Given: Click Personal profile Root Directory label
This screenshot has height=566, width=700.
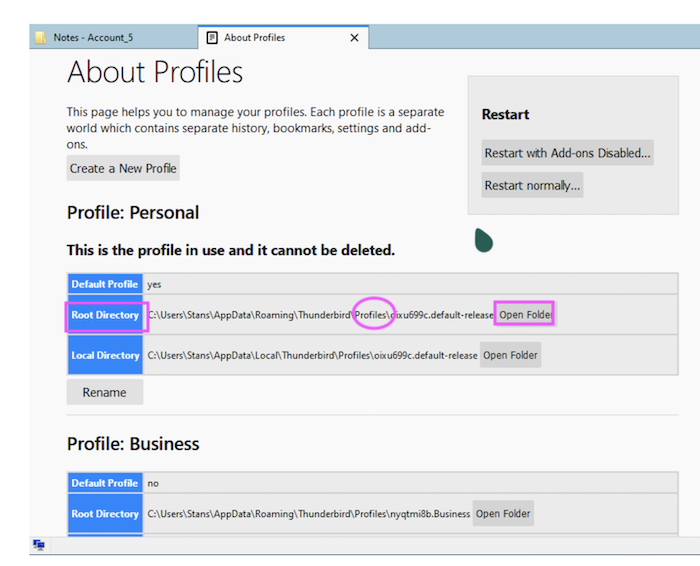Looking at the screenshot, I should tap(105, 315).
